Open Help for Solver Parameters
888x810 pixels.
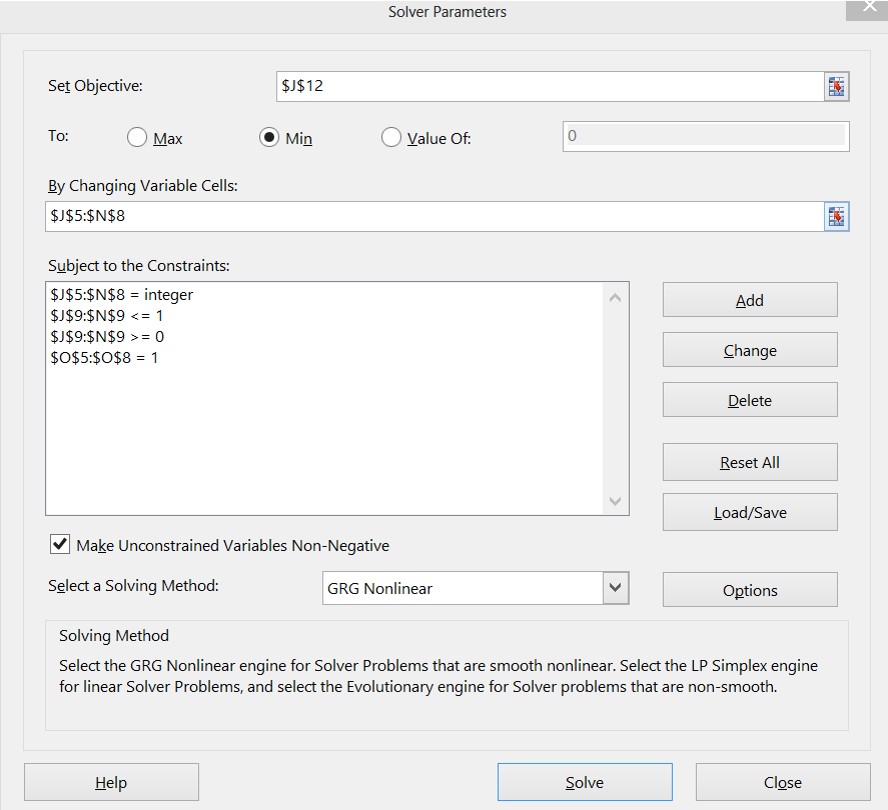[x=111, y=782]
